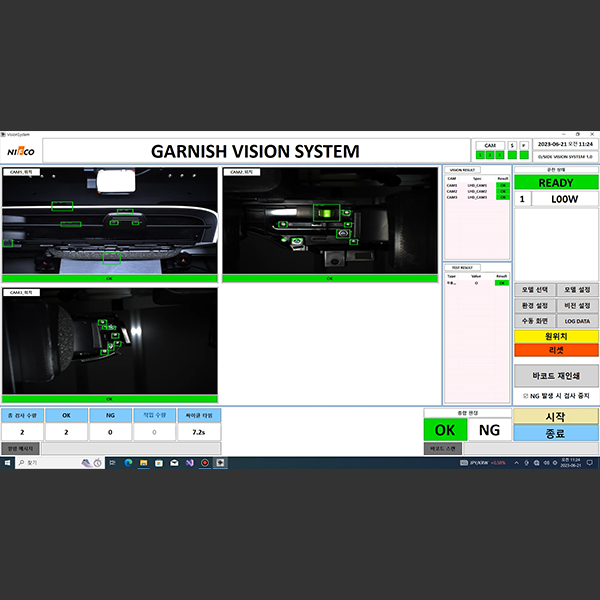600x600 pixels.
Task: Switch to 수동 화면 manual screen
Action: pos(534,321)
